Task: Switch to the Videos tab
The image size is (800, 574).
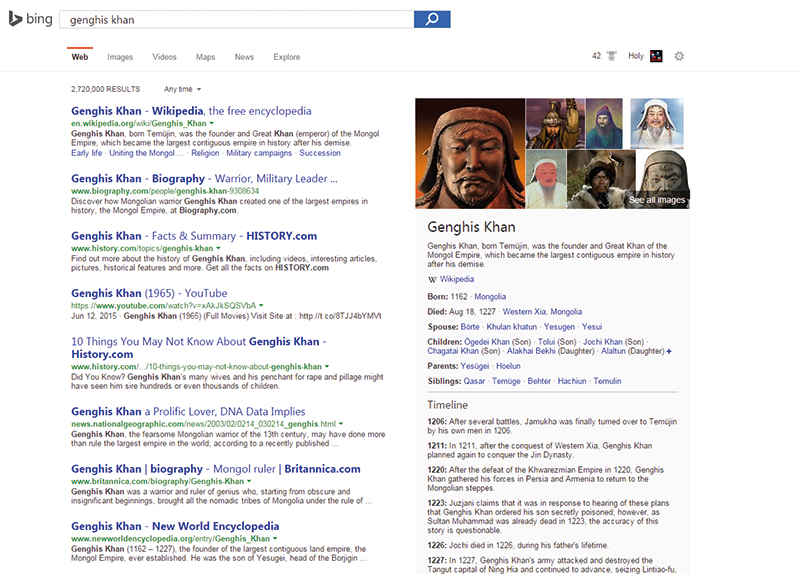Action: [164, 57]
